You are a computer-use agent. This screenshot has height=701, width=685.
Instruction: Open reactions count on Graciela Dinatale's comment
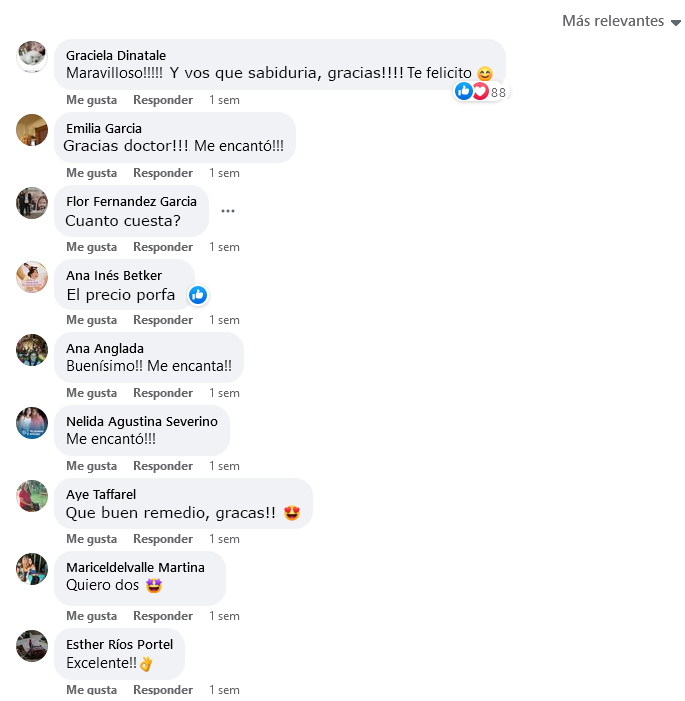[x=481, y=92]
